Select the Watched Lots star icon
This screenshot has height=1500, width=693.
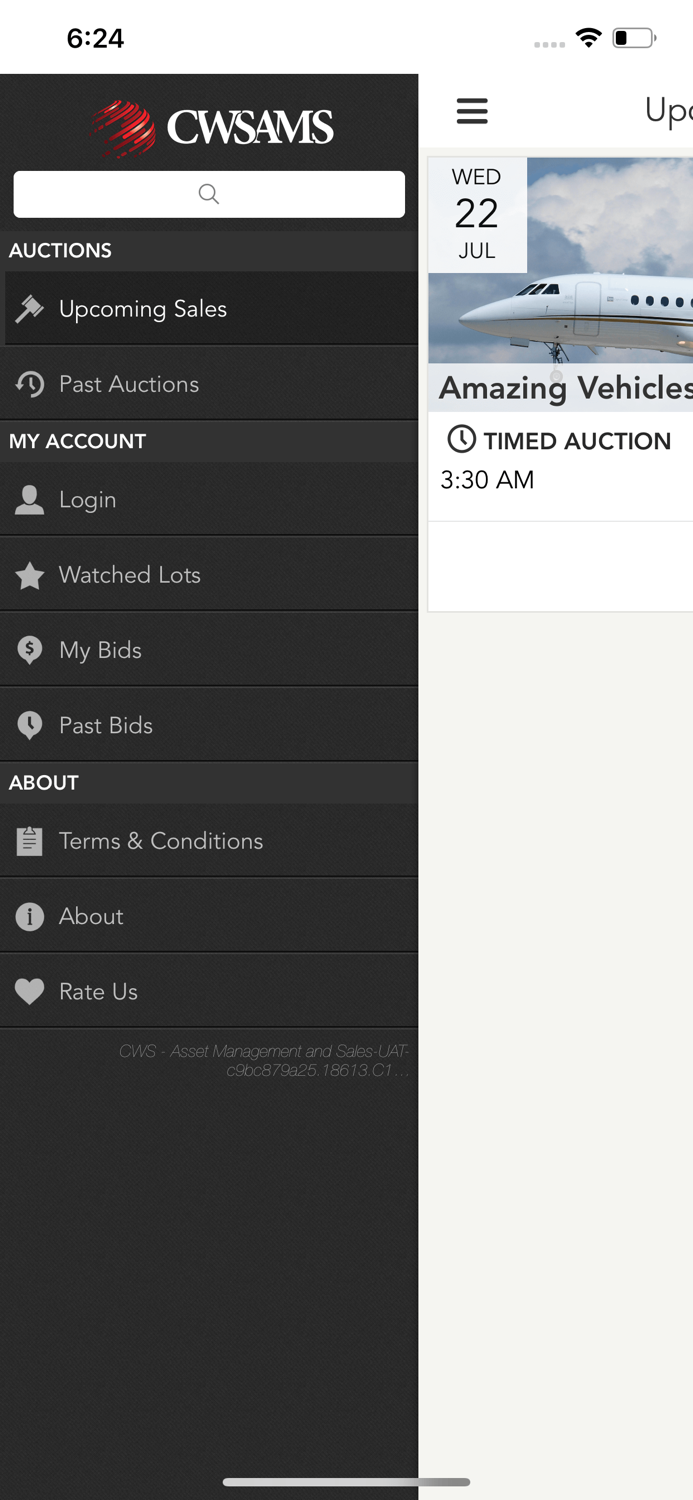pyautogui.click(x=30, y=575)
